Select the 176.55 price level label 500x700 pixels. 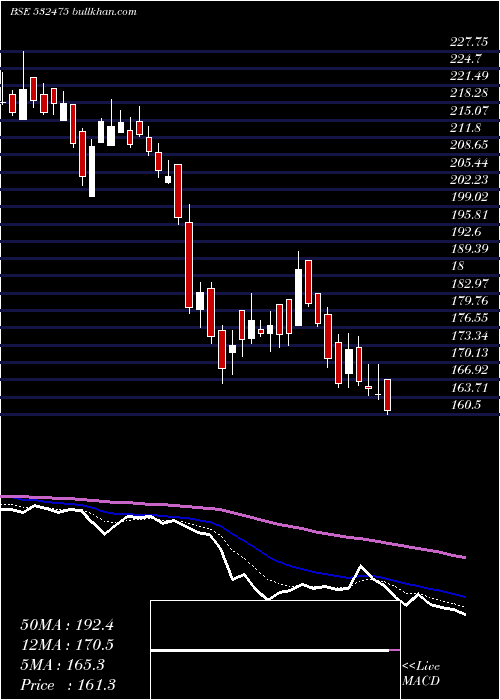click(x=469, y=317)
